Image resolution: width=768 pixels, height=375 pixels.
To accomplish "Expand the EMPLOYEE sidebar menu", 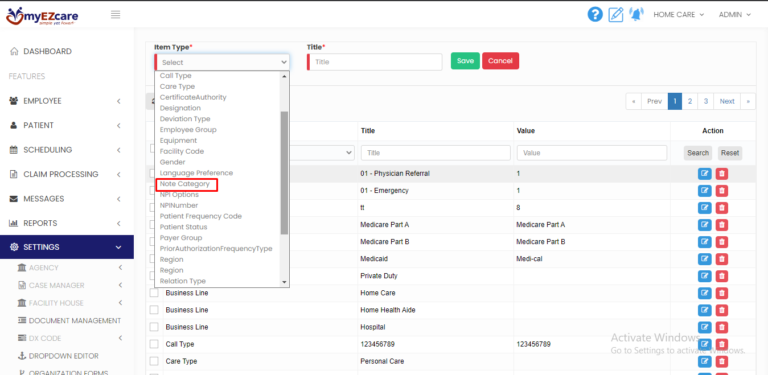I will [x=67, y=101].
